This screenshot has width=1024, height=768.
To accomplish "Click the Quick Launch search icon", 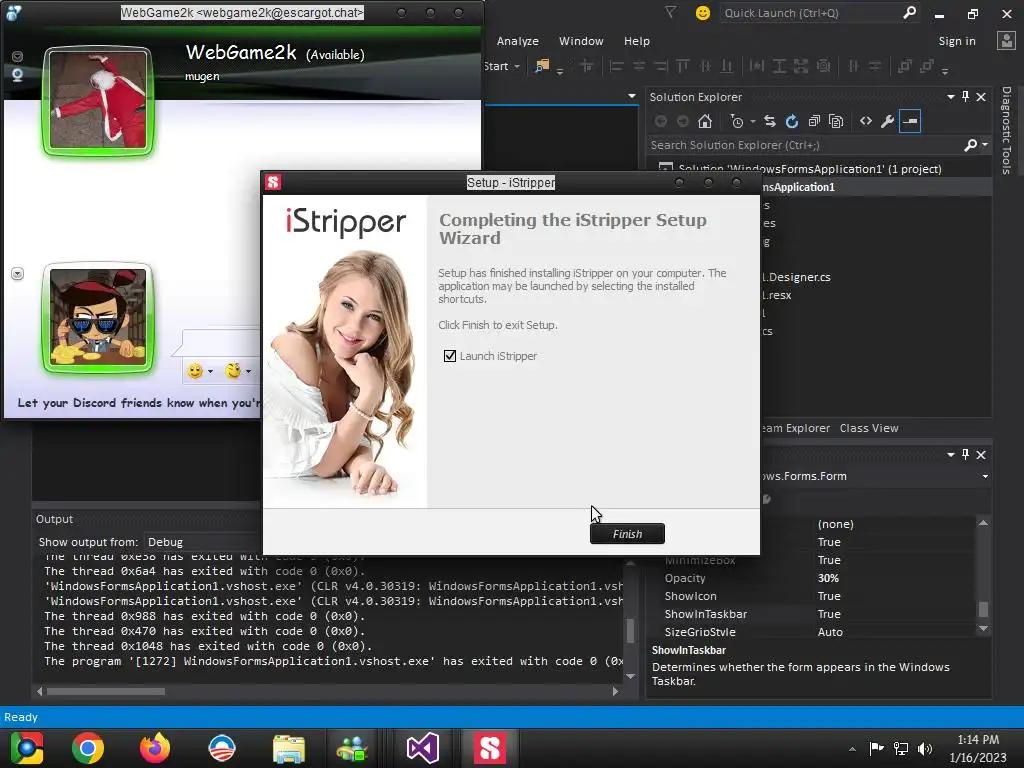I will coord(910,13).
